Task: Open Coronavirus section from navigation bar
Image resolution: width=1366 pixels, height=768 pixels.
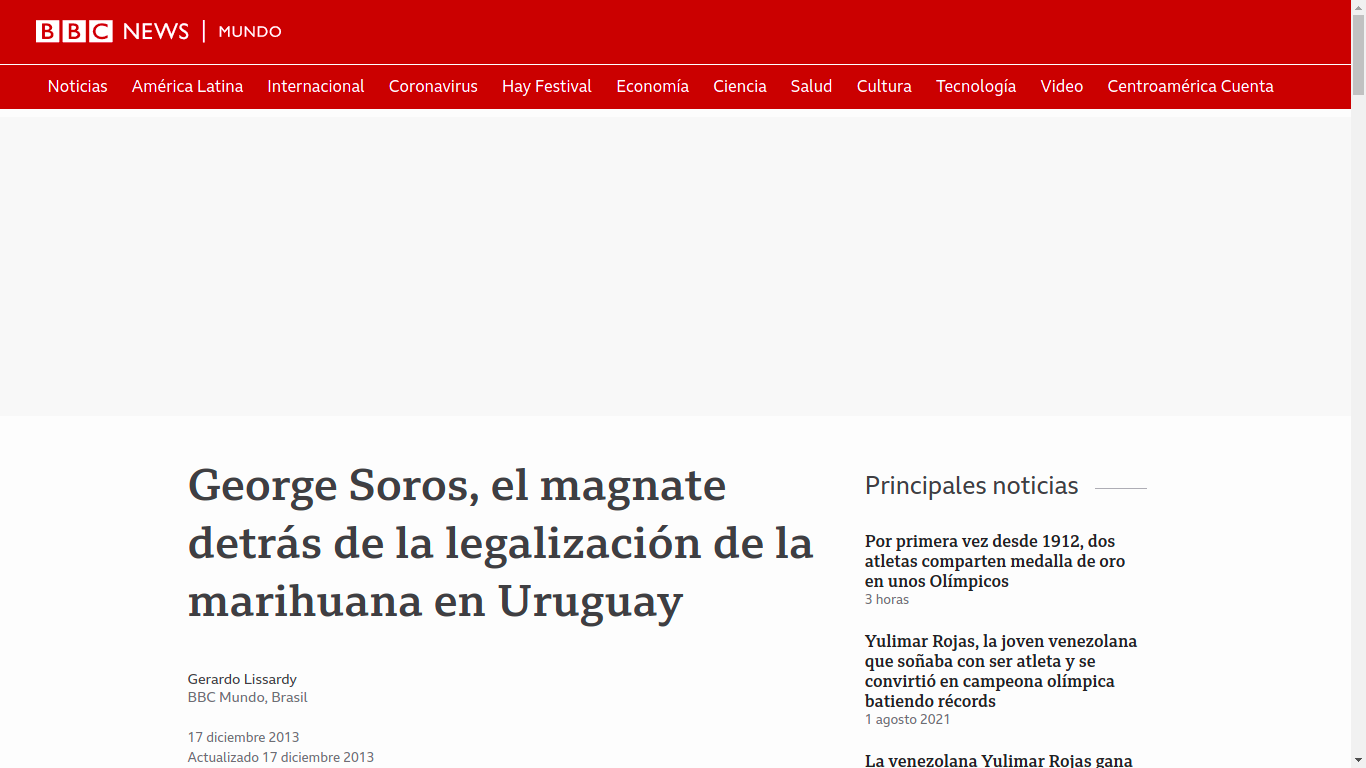Action: (433, 87)
